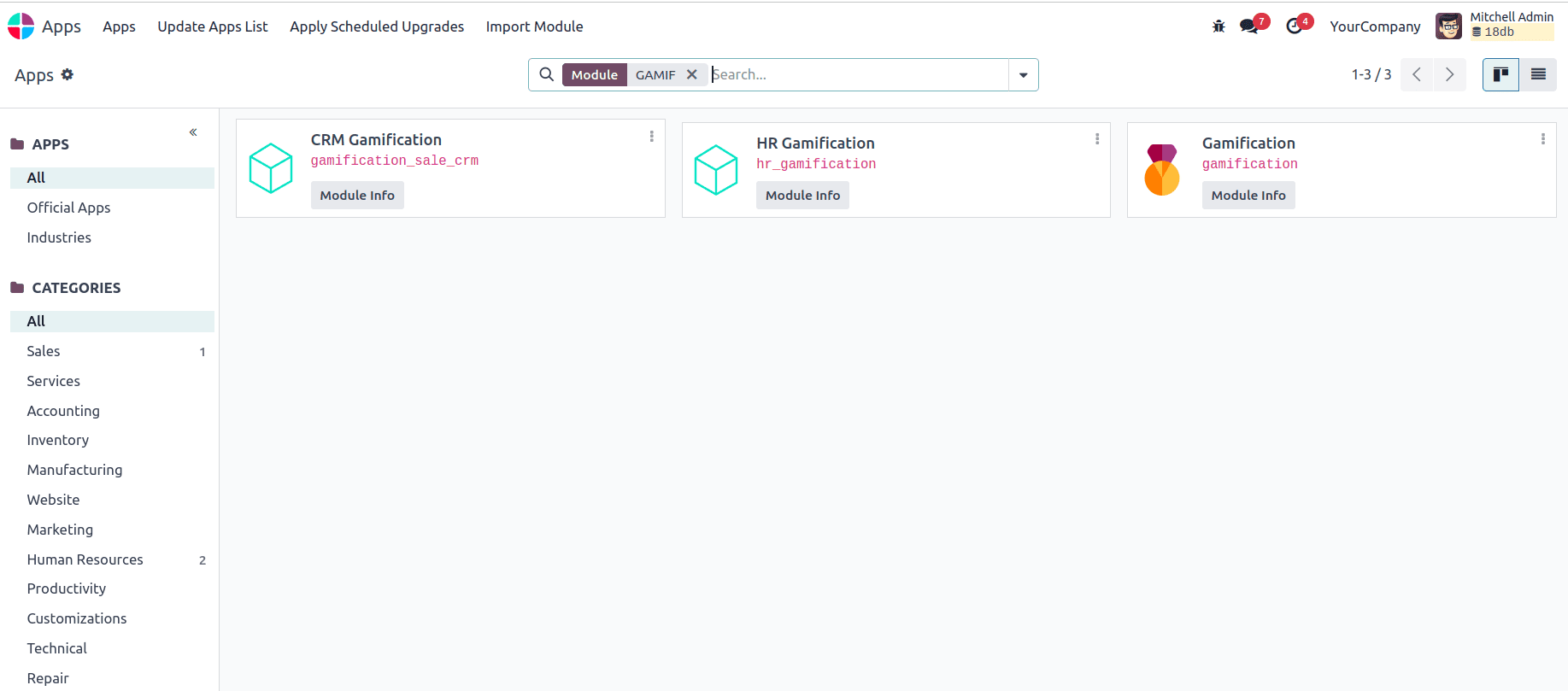The width and height of the screenshot is (1568, 691).
Task: Click the Module facet label
Action: coord(595,74)
